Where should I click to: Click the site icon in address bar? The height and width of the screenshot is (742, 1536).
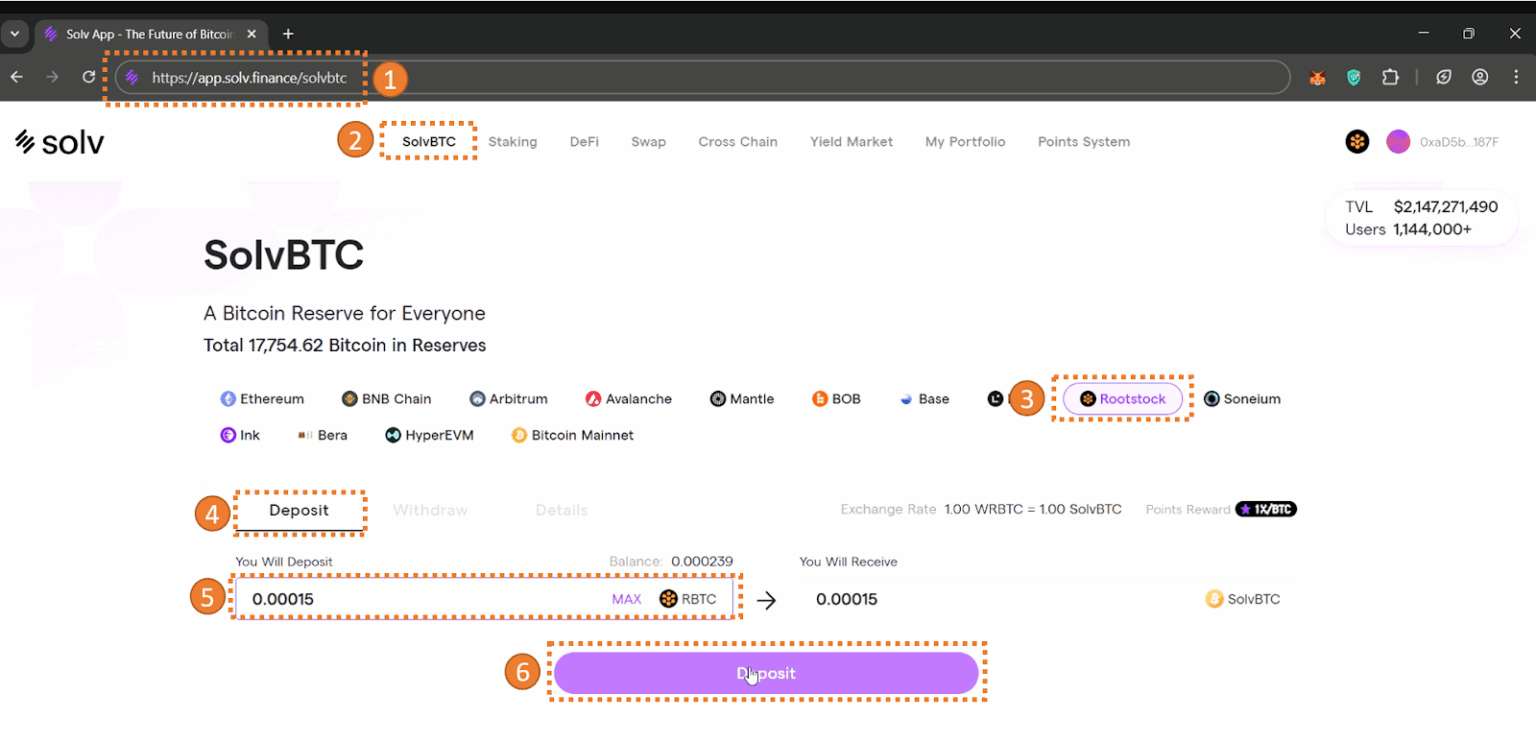click(x=132, y=77)
